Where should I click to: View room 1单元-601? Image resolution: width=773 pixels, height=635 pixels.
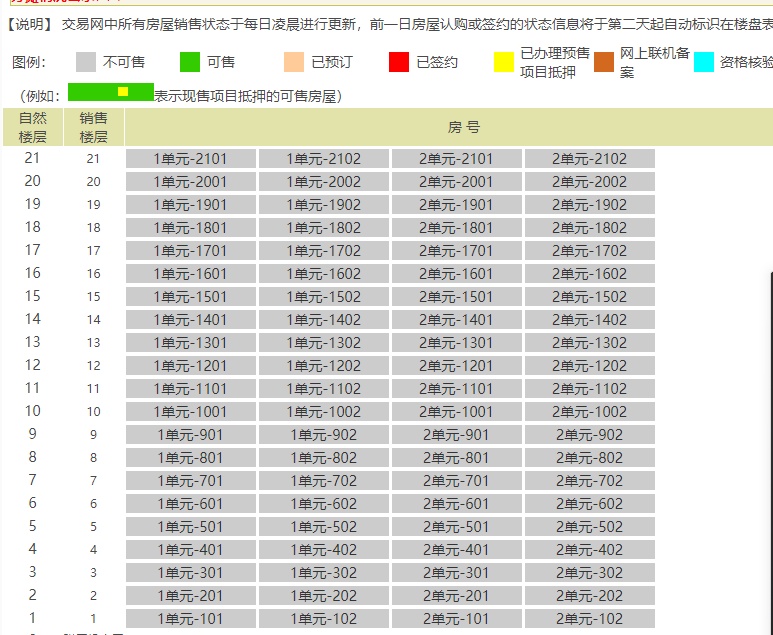(x=191, y=504)
